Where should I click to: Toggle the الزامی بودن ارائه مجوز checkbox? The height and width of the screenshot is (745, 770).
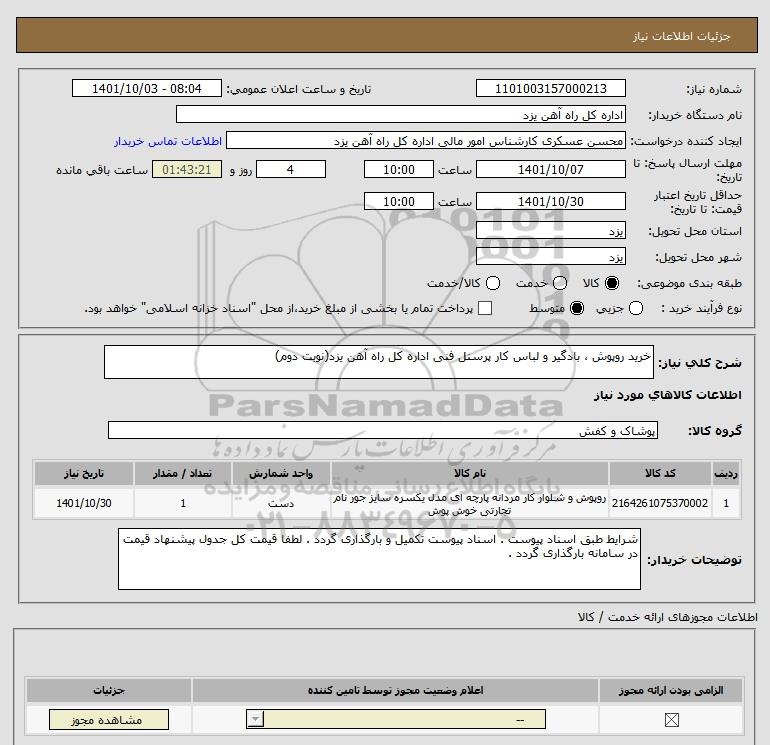(671, 720)
